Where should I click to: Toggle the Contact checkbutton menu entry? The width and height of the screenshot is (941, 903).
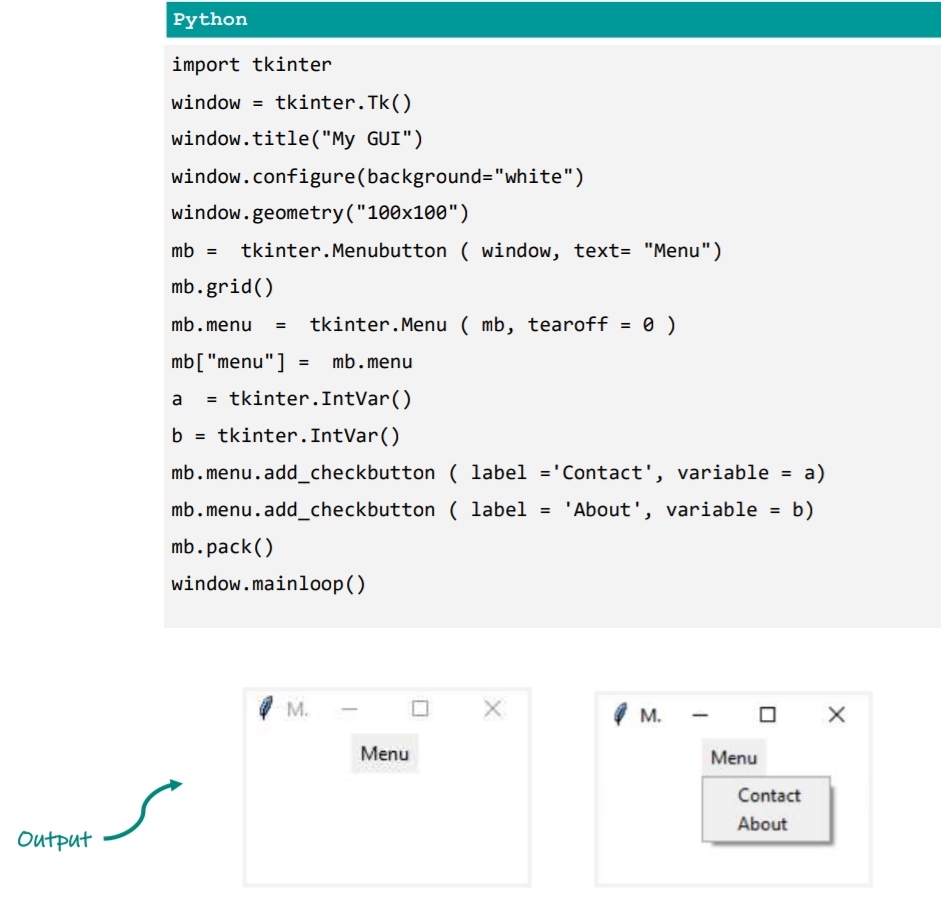pyautogui.click(x=768, y=796)
